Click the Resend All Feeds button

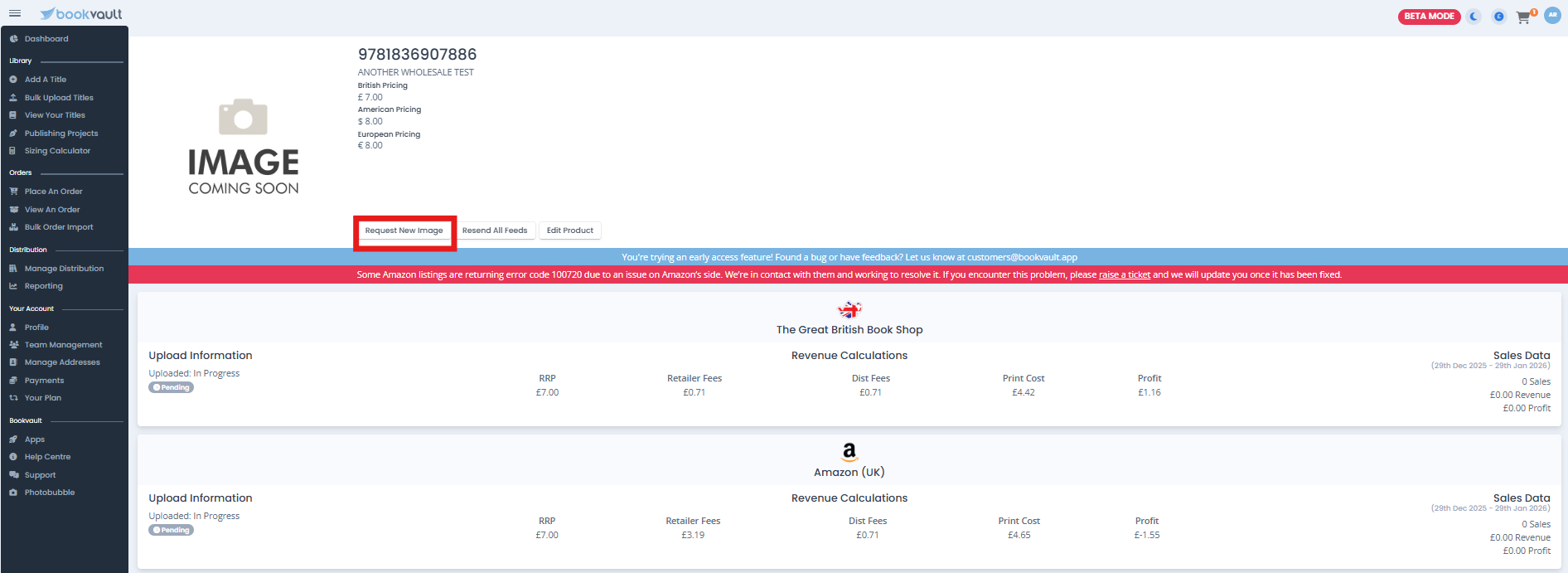[495, 231]
